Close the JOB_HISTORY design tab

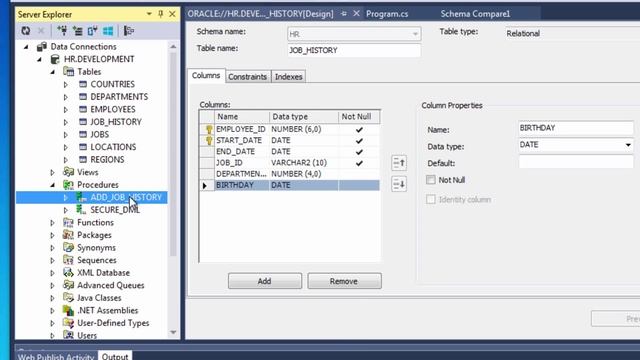coord(356,14)
